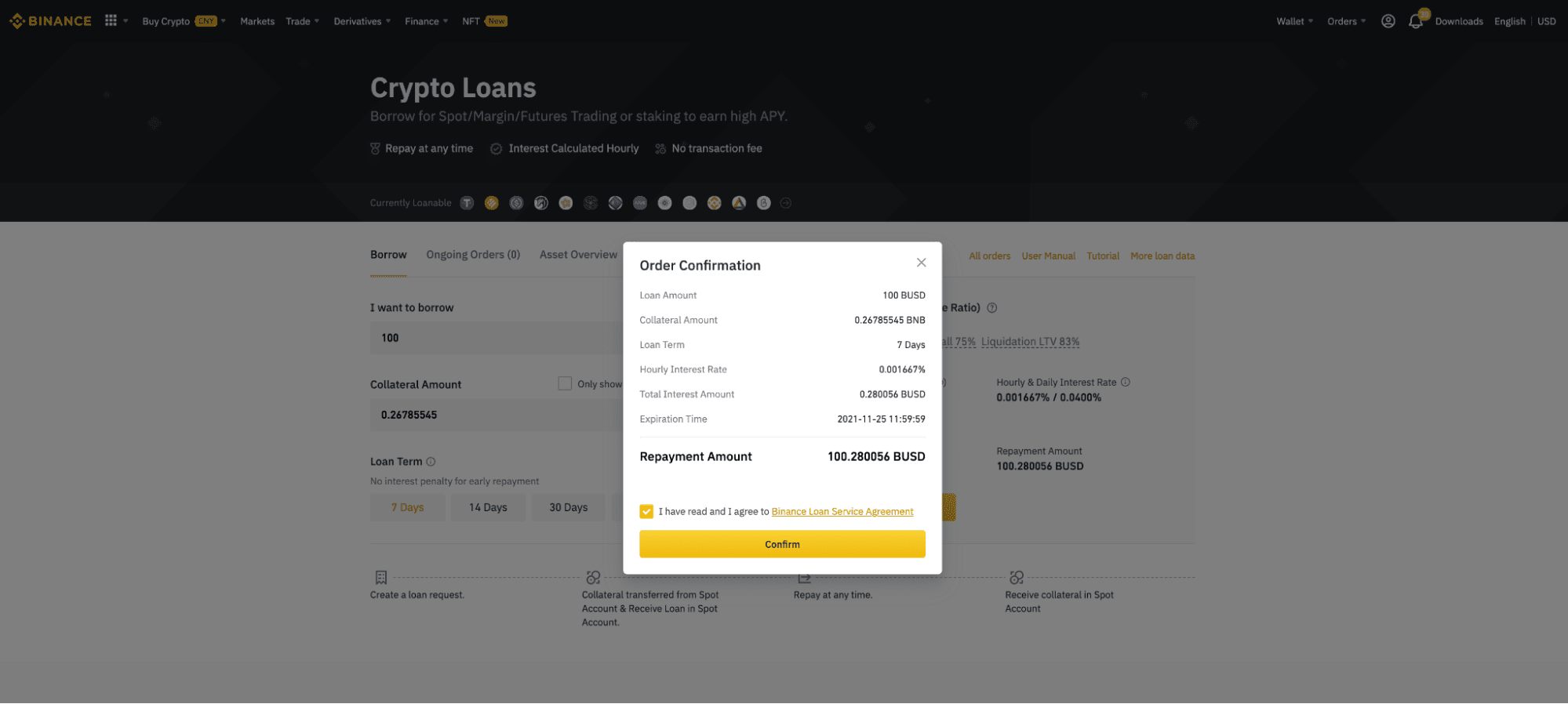
Task: Open the Binance Loan Service Agreement link
Action: pyautogui.click(x=842, y=511)
